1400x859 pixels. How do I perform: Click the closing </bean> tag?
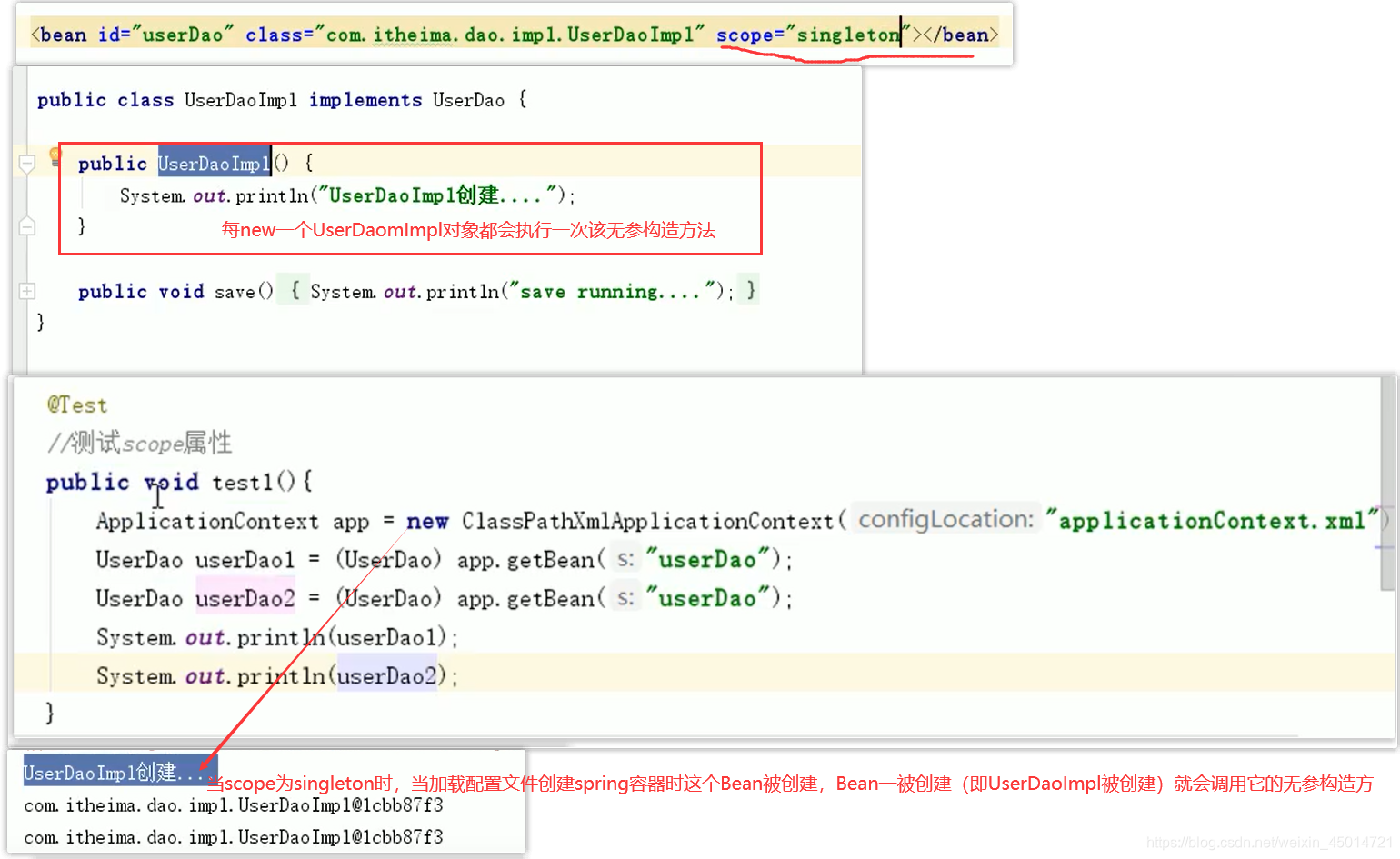click(961, 35)
